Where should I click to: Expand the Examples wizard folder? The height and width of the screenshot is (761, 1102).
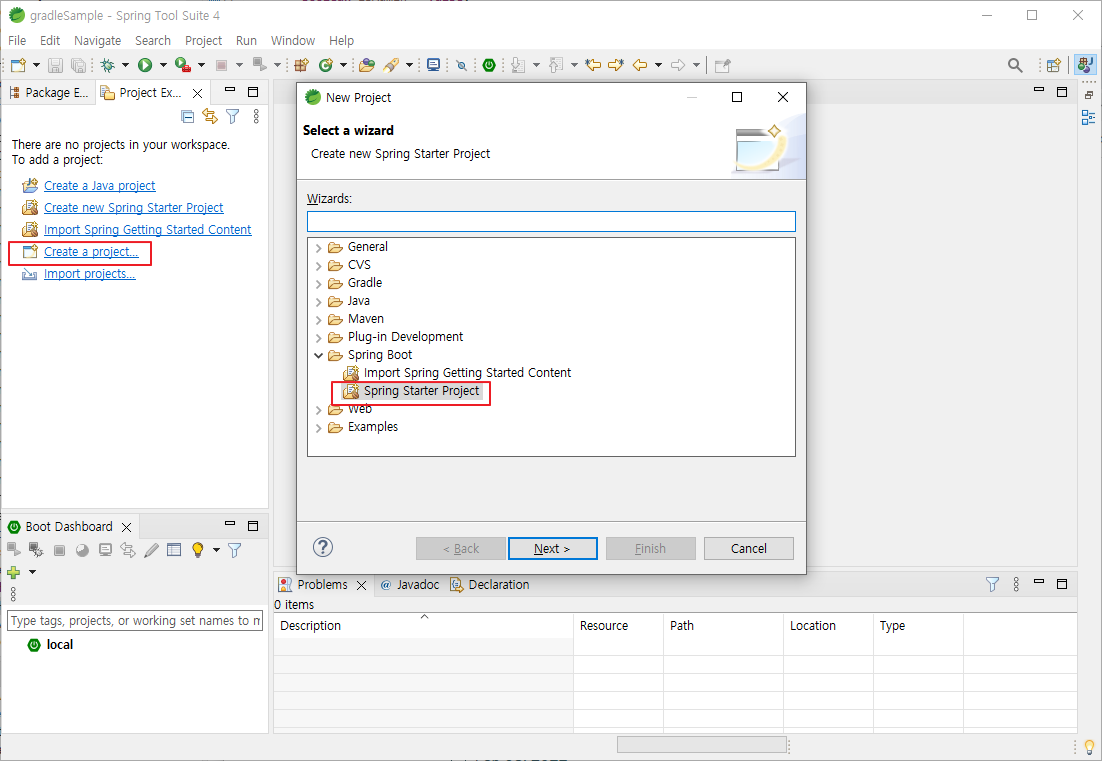click(318, 428)
